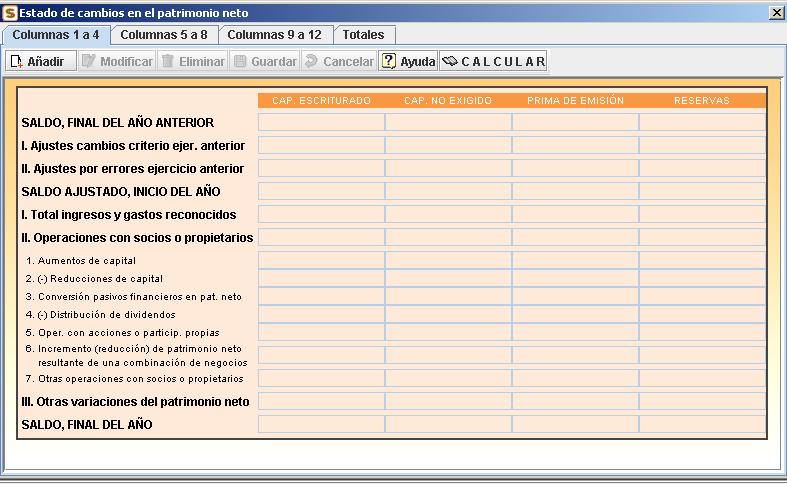Open the Columnas 9 a 12 tab
The image size is (787, 484).
pyautogui.click(x=274, y=35)
